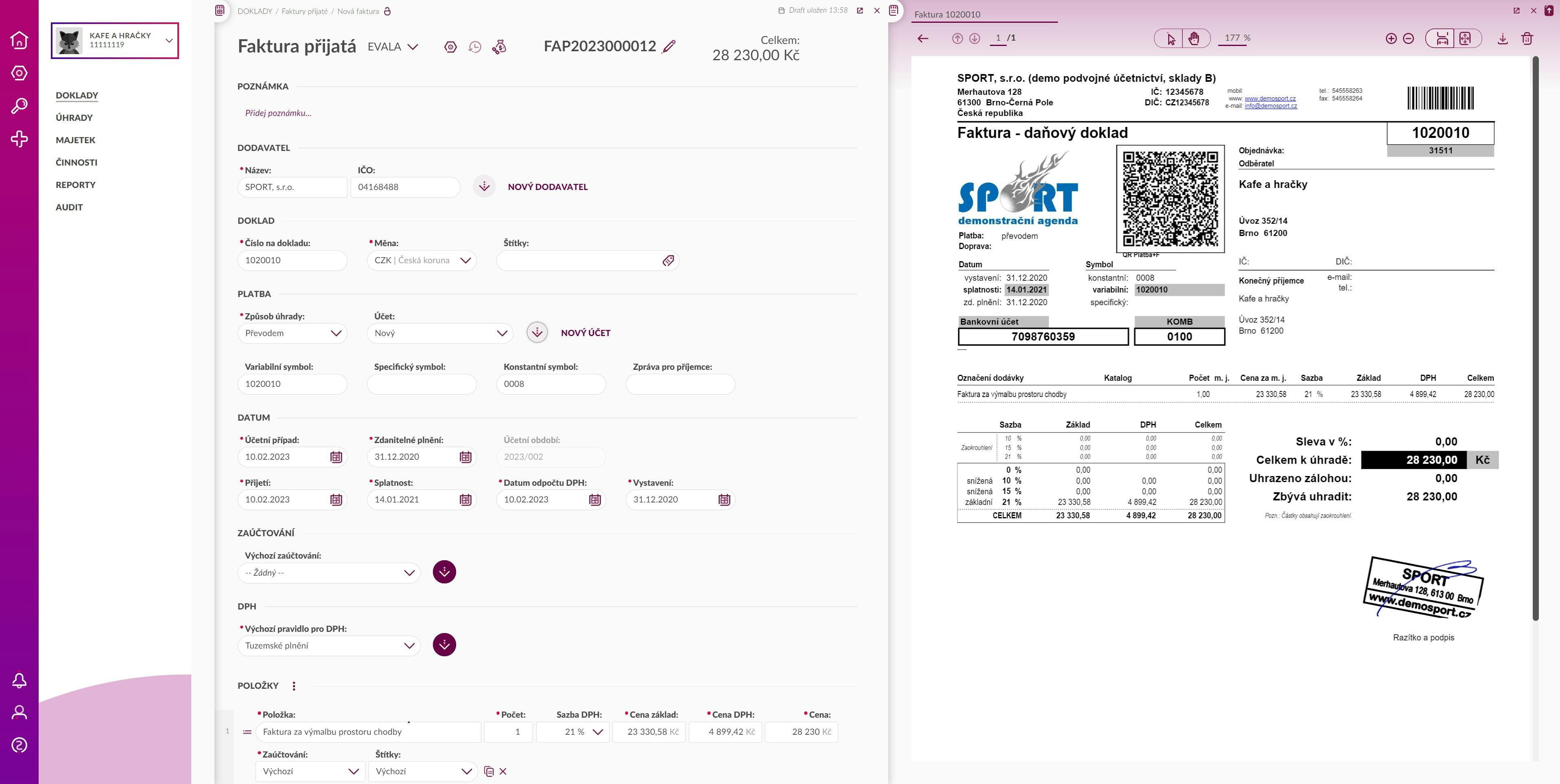
Task: Click Přidej poznámku note field
Action: [x=278, y=113]
